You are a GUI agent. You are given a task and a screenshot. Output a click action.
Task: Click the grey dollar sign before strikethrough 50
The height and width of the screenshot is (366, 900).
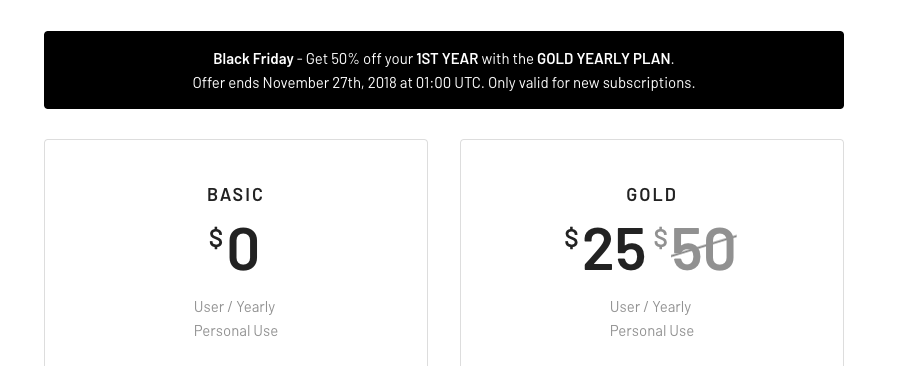(661, 238)
